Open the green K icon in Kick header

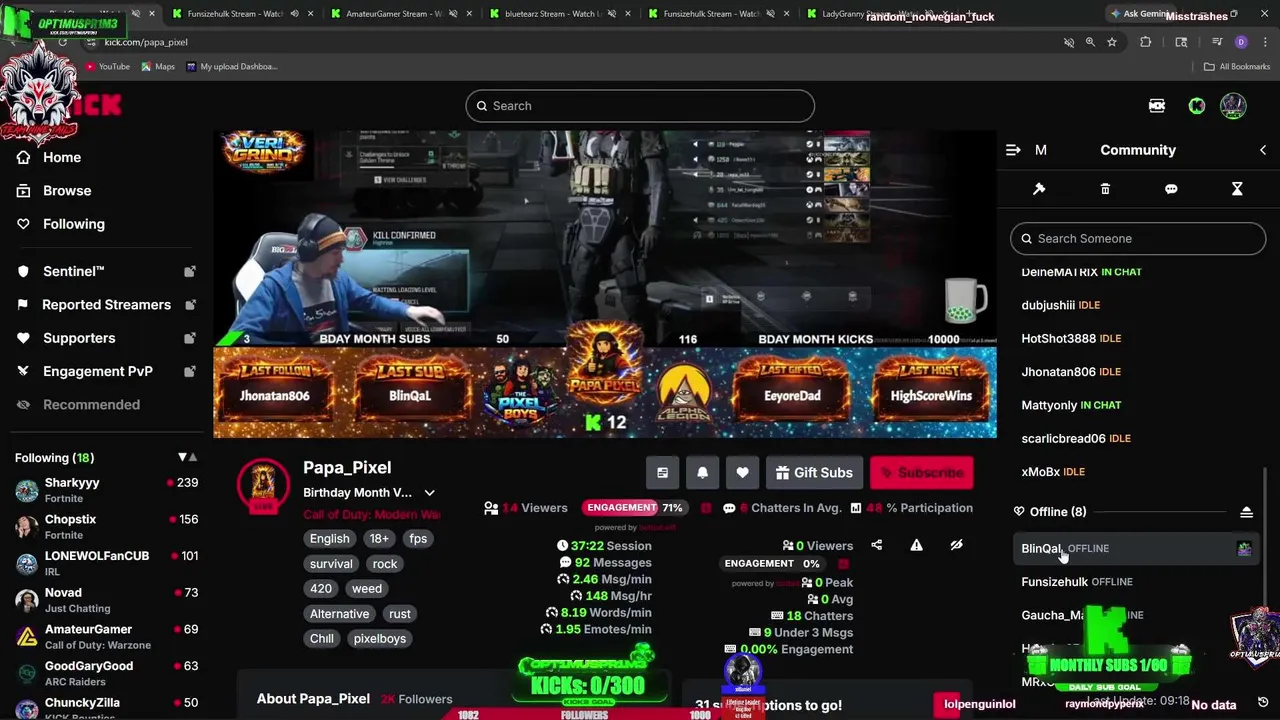point(1197,106)
